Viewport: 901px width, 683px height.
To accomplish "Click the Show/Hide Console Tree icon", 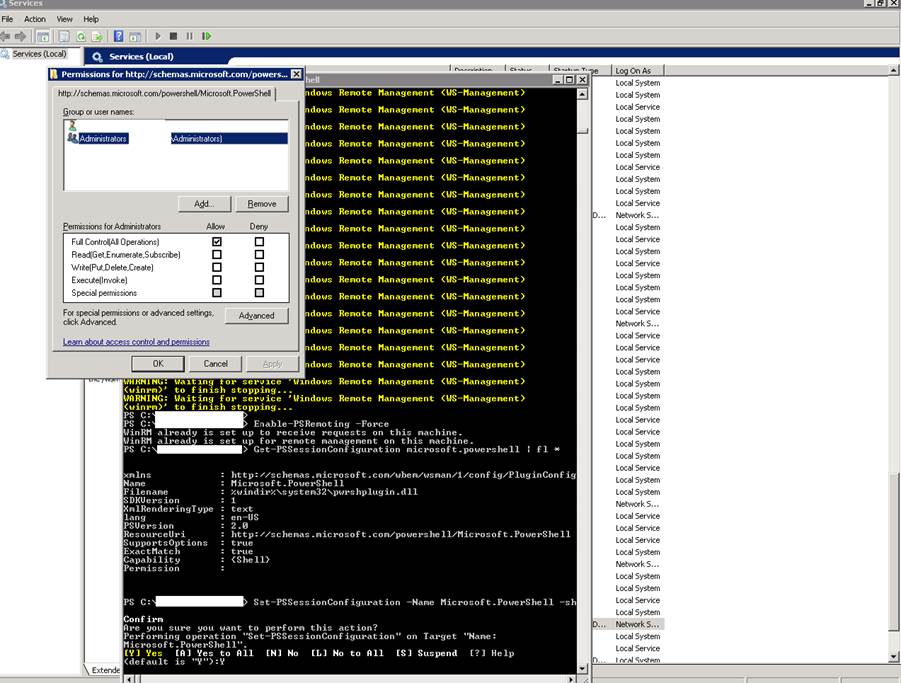I will pyautogui.click(x=44, y=36).
